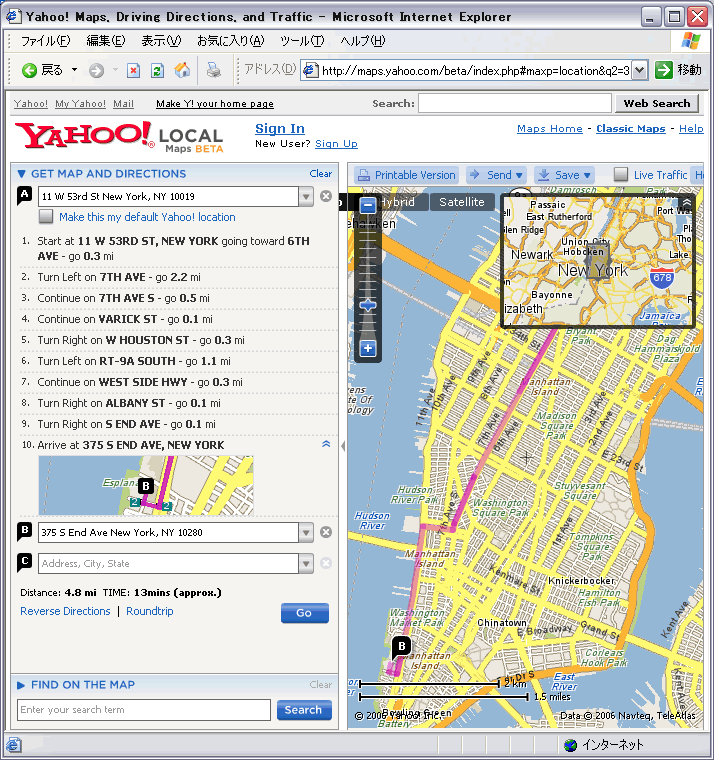Click the Yahoo web Search text box
The image size is (714, 760).
click(515, 103)
